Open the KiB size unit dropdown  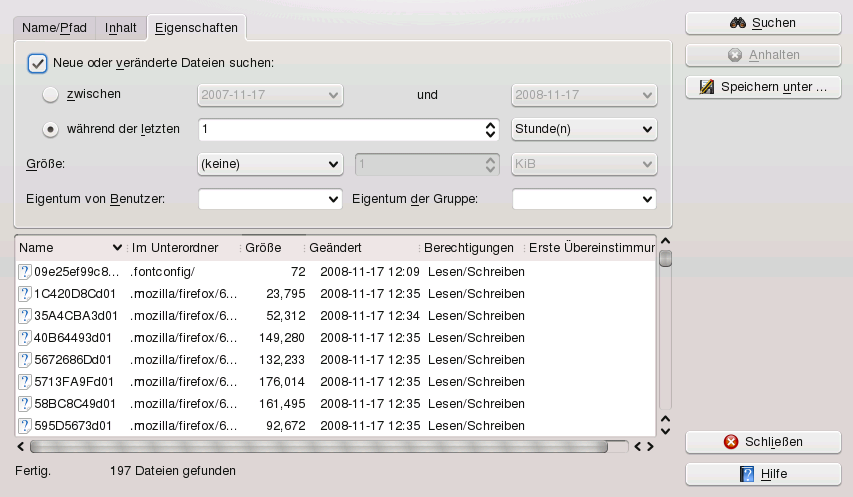(584, 164)
